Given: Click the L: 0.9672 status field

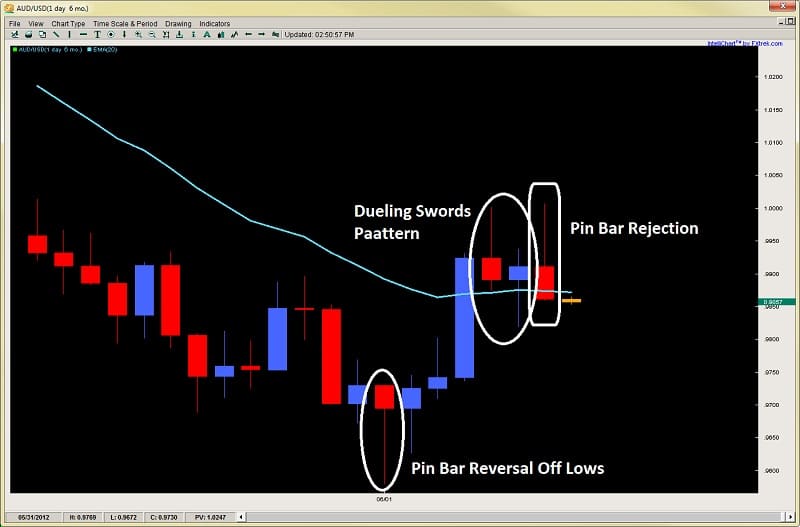Looking at the screenshot, I should (124, 517).
